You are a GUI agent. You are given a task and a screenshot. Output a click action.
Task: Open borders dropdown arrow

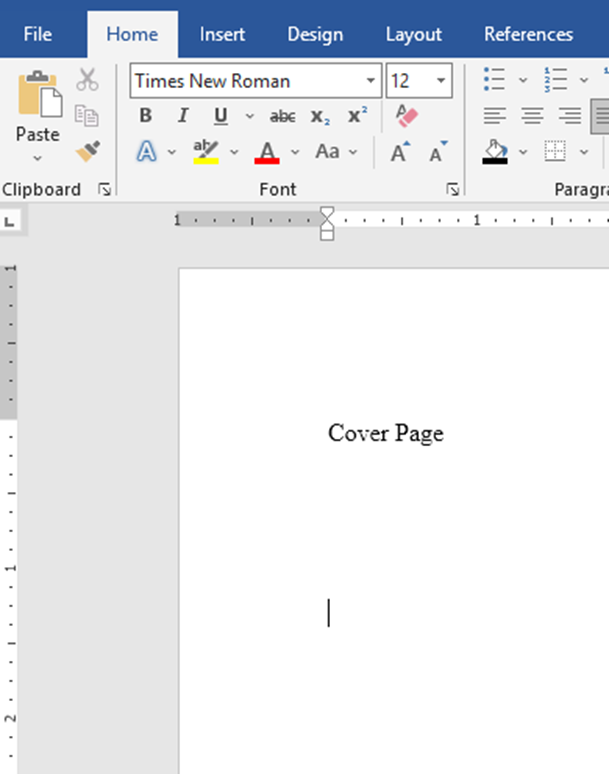(584, 152)
